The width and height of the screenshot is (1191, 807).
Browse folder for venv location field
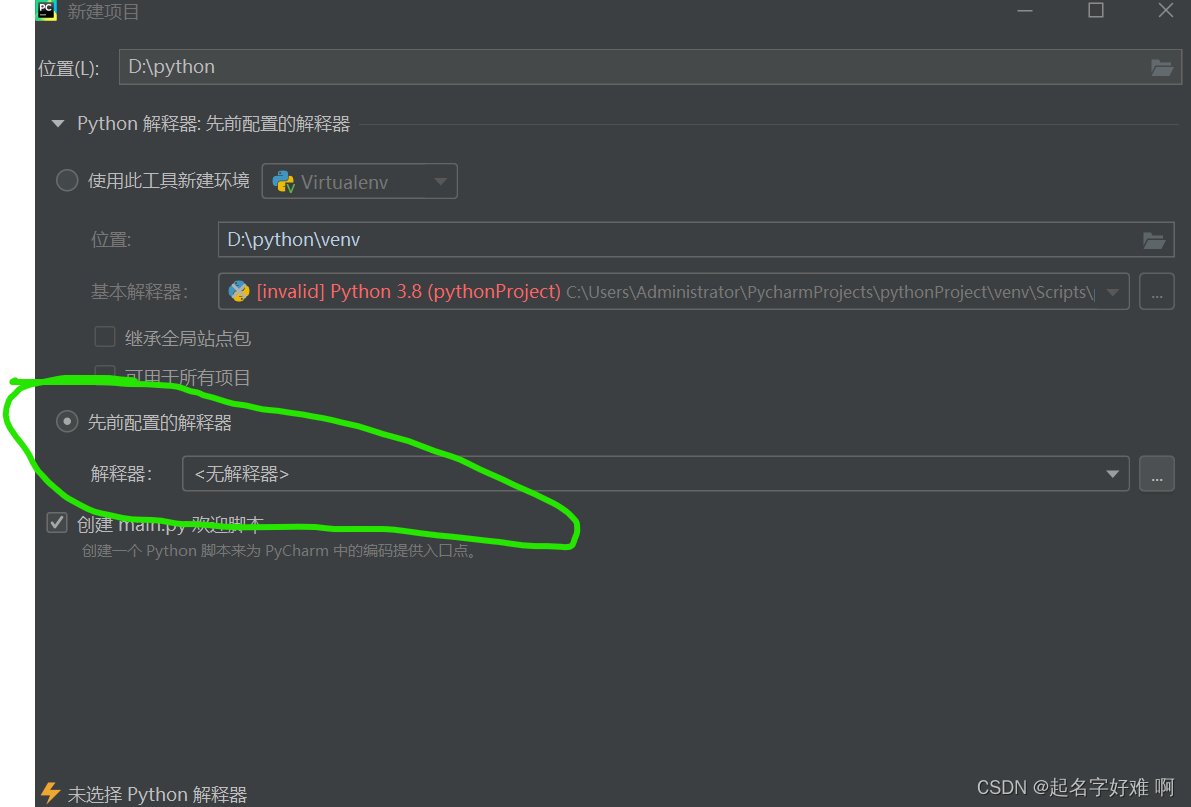coord(1154,240)
